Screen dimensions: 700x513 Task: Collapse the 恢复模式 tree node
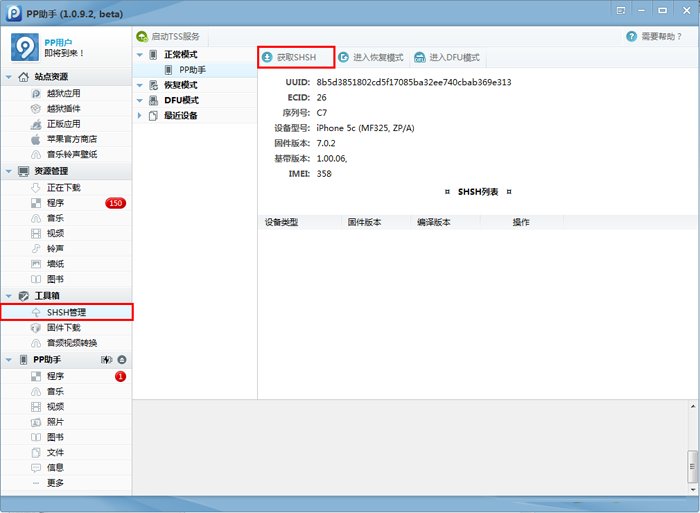tap(139, 85)
